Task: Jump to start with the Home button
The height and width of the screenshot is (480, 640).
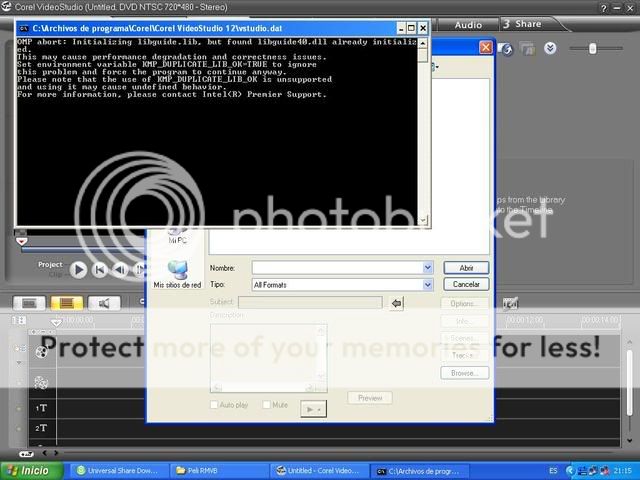Action: tap(100, 270)
